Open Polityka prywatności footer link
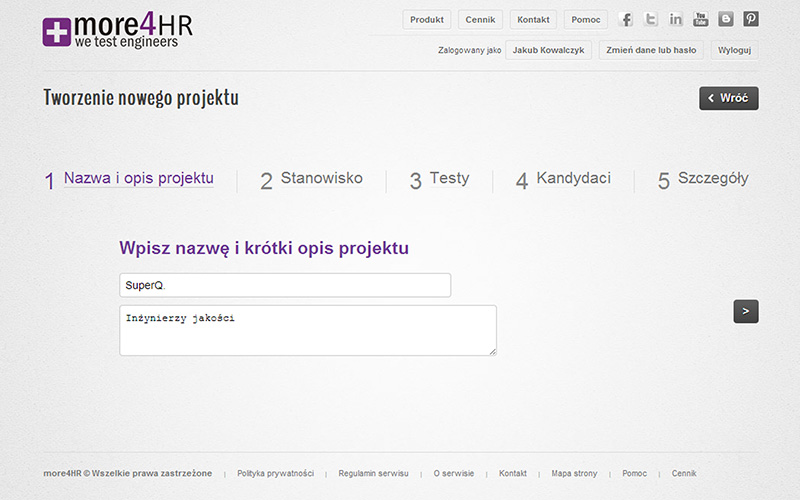Image resolution: width=800 pixels, height=500 pixels. tap(276, 473)
